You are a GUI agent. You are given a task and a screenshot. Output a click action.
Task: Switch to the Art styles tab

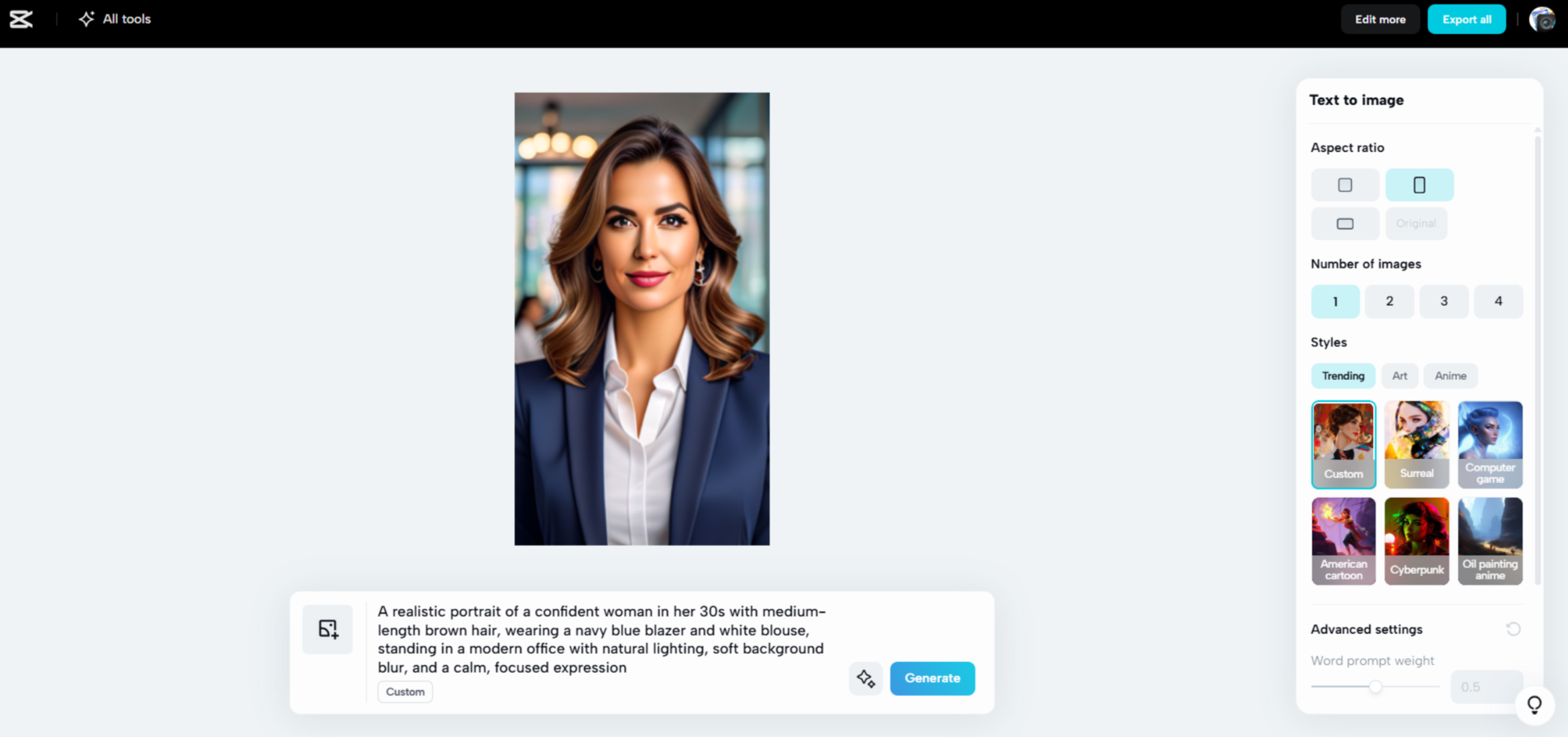(1400, 376)
